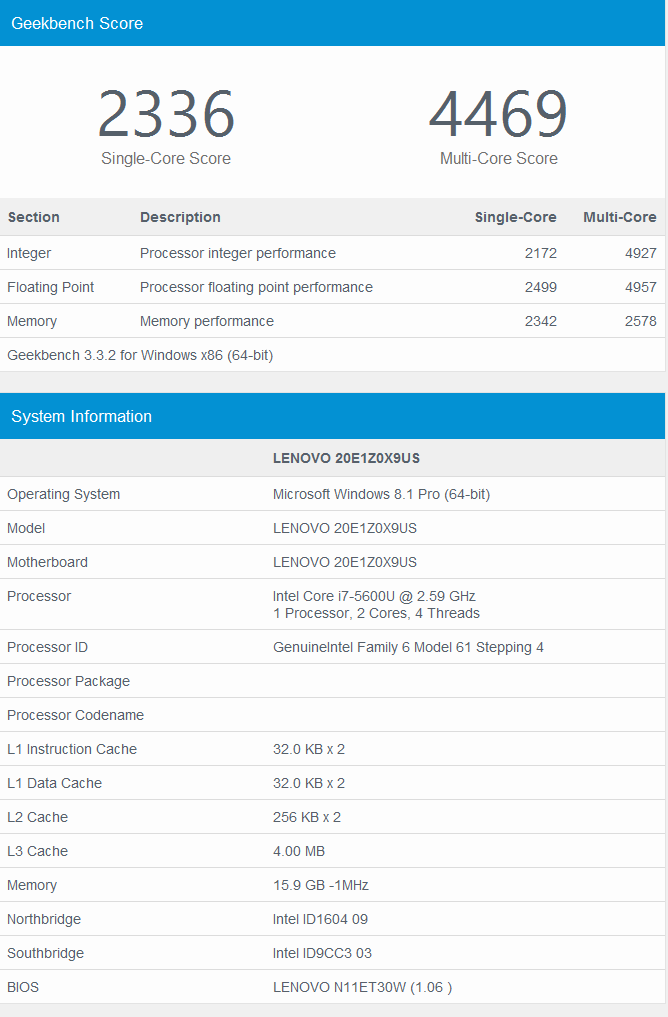Click the Memory performance description text
Screen dimensions: 668x1017
pos(207,321)
